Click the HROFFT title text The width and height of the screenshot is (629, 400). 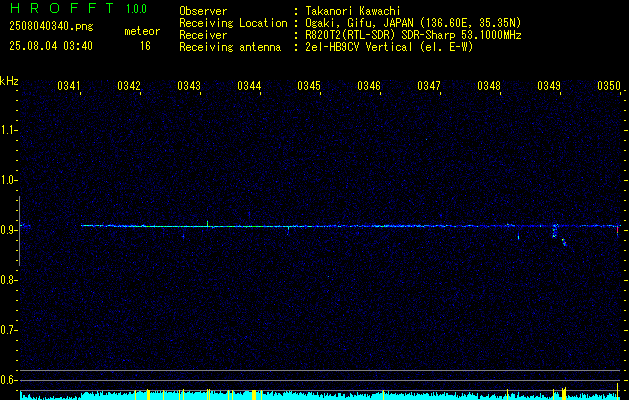pyautogui.click(x=61, y=8)
